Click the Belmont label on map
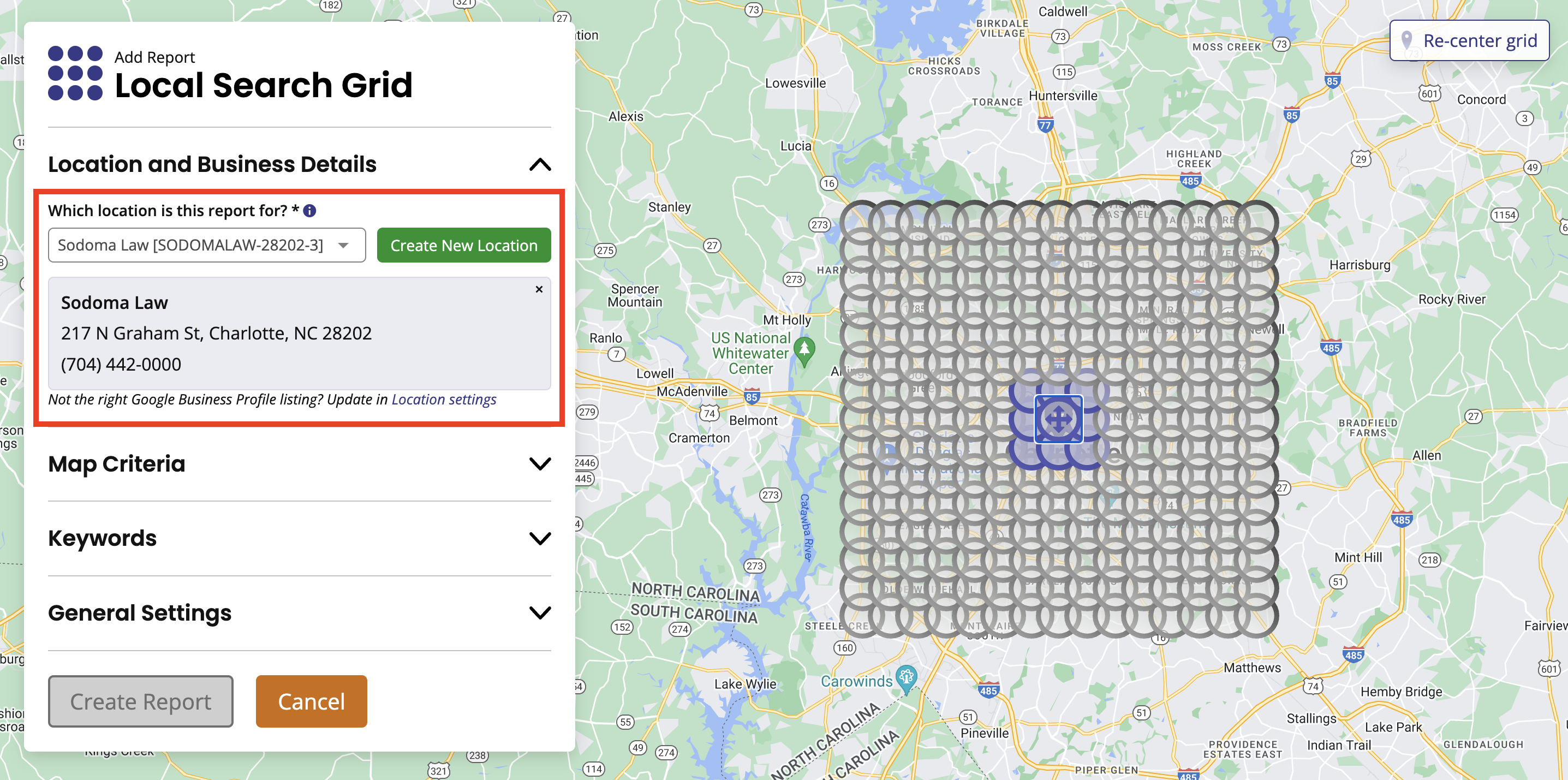 click(753, 420)
